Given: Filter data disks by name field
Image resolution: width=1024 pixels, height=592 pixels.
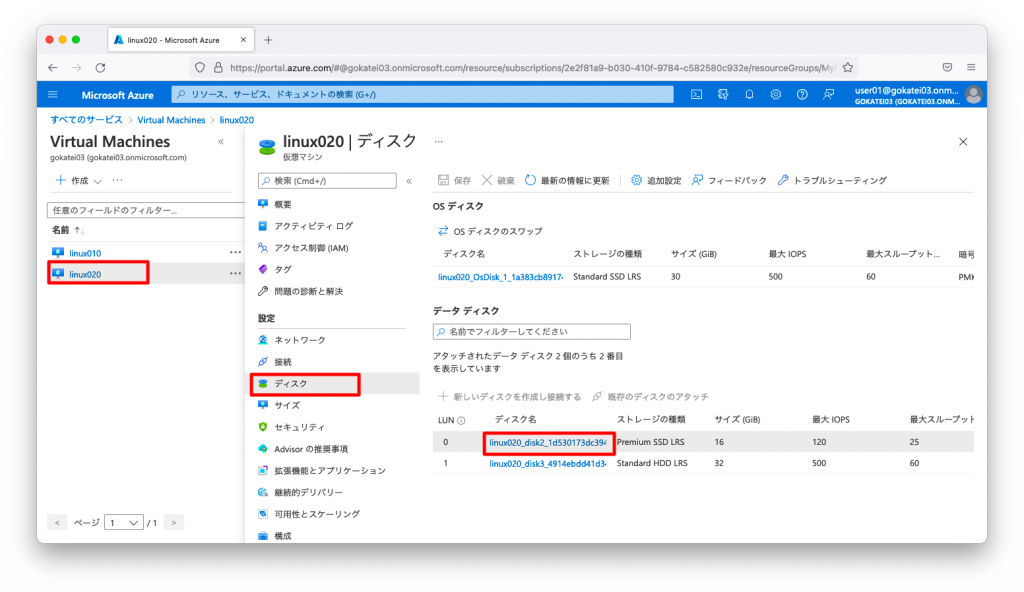Looking at the screenshot, I should pos(532,332).
